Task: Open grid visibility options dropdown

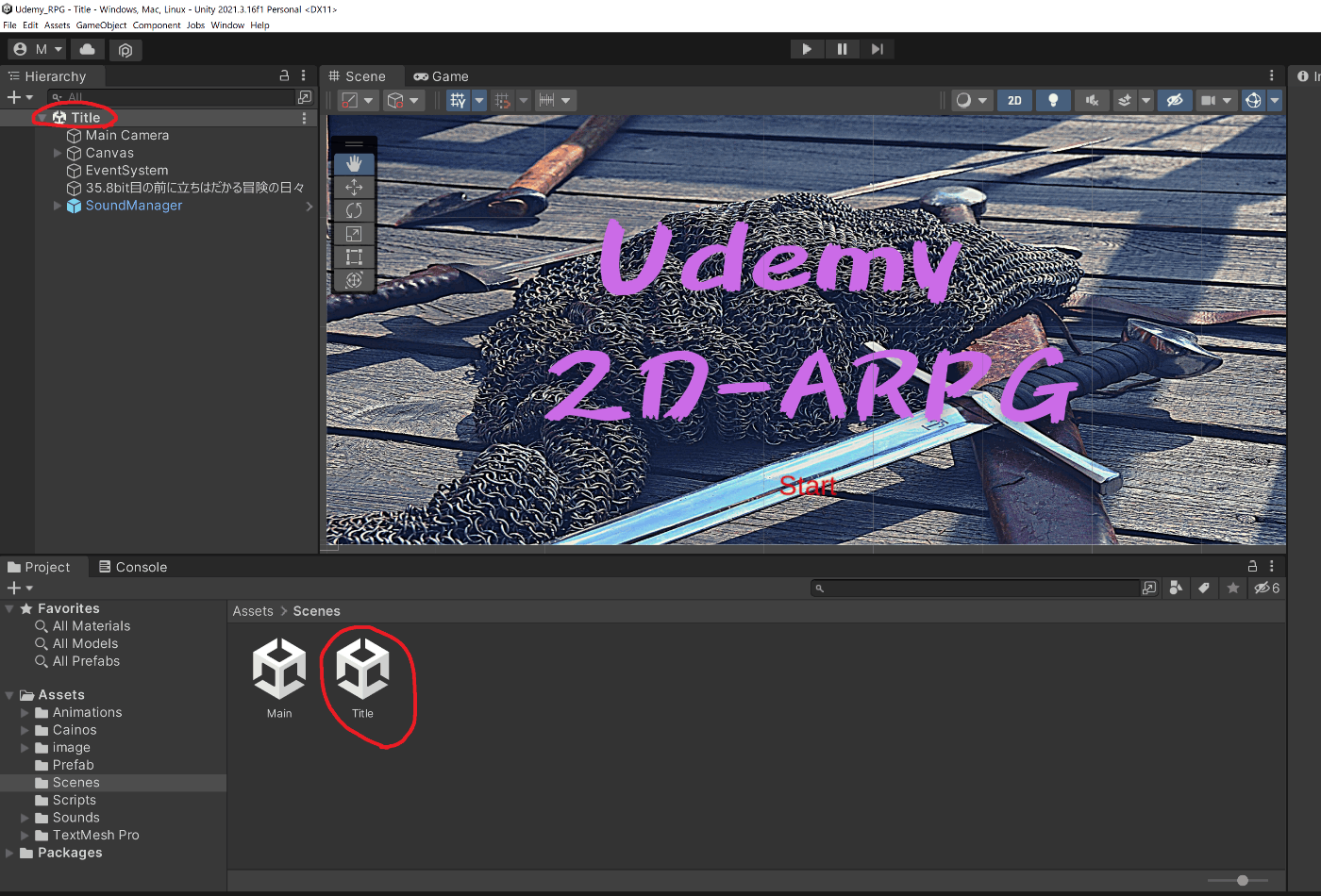Action: coord(479,100)
